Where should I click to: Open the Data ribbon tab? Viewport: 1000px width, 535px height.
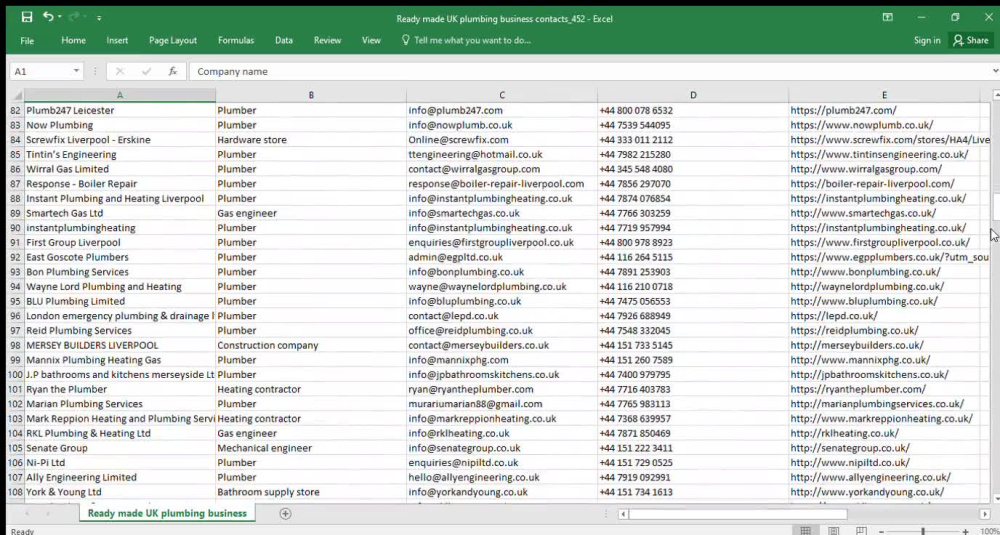click(x=284, y=40)
